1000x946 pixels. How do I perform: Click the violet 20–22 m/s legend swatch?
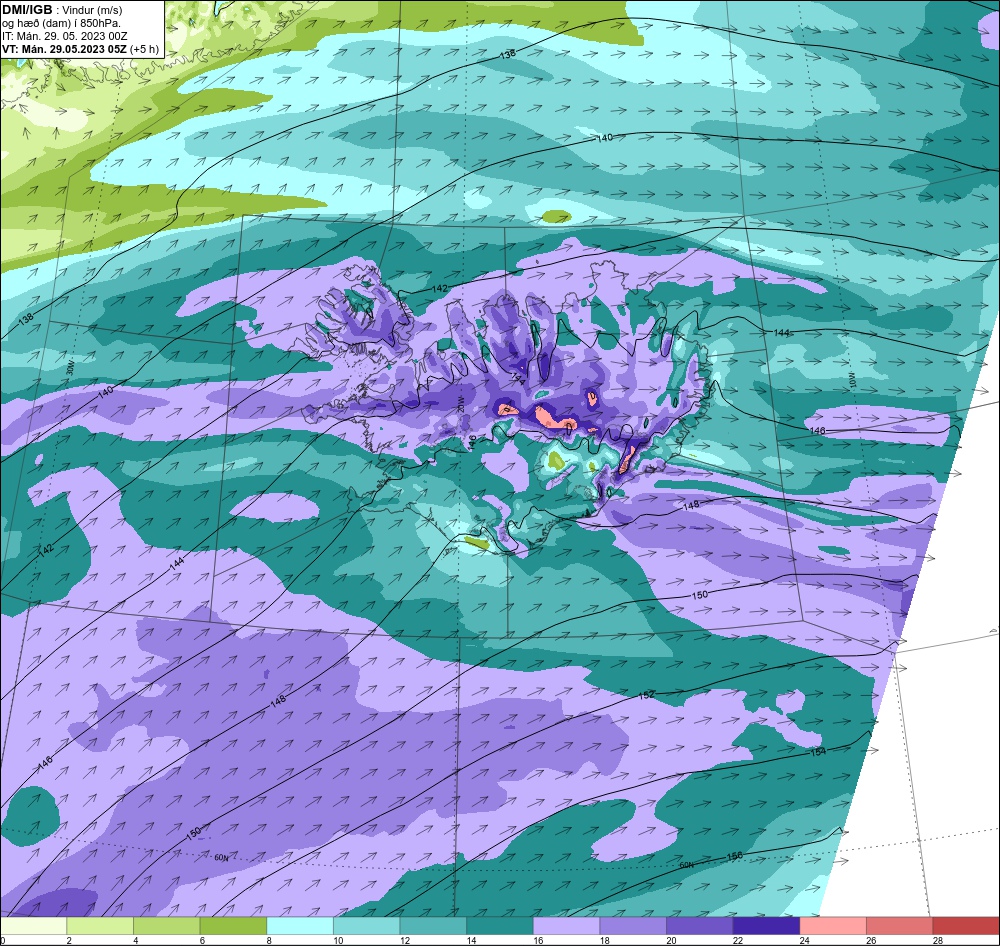[700, 926]
